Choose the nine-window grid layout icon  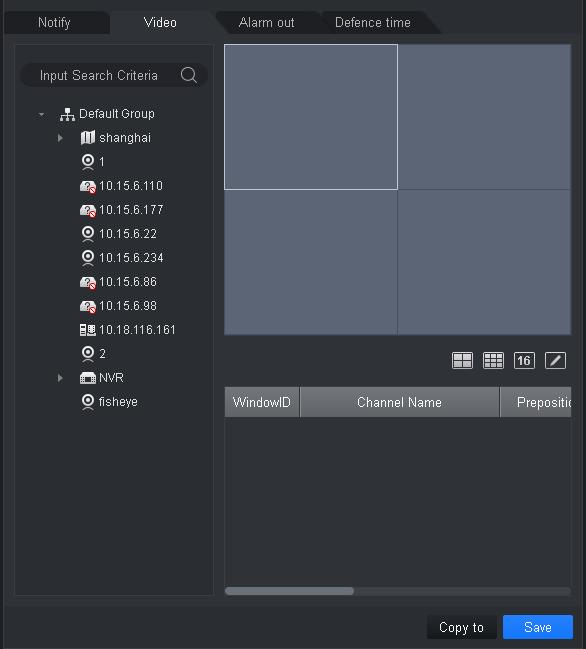click(x=493, y=360)
